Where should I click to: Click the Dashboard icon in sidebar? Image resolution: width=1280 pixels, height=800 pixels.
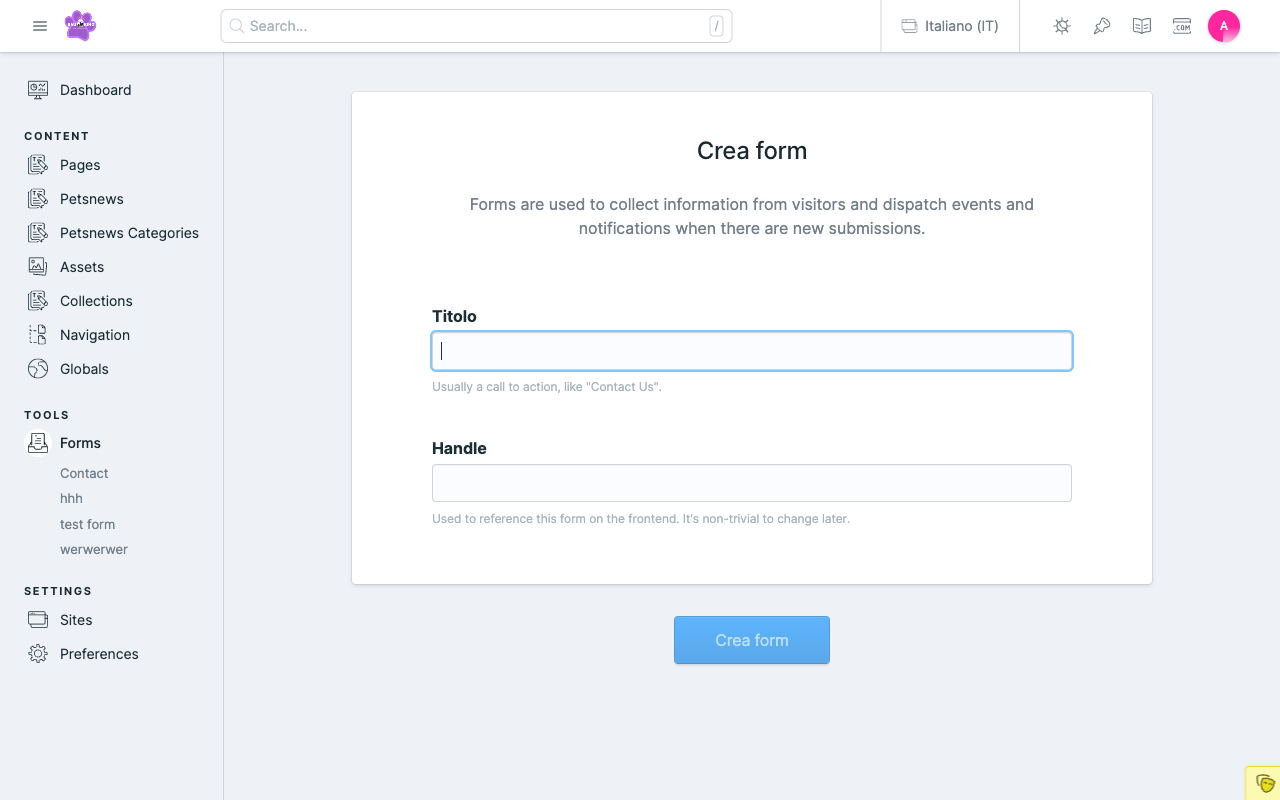[x=38, y=90]
